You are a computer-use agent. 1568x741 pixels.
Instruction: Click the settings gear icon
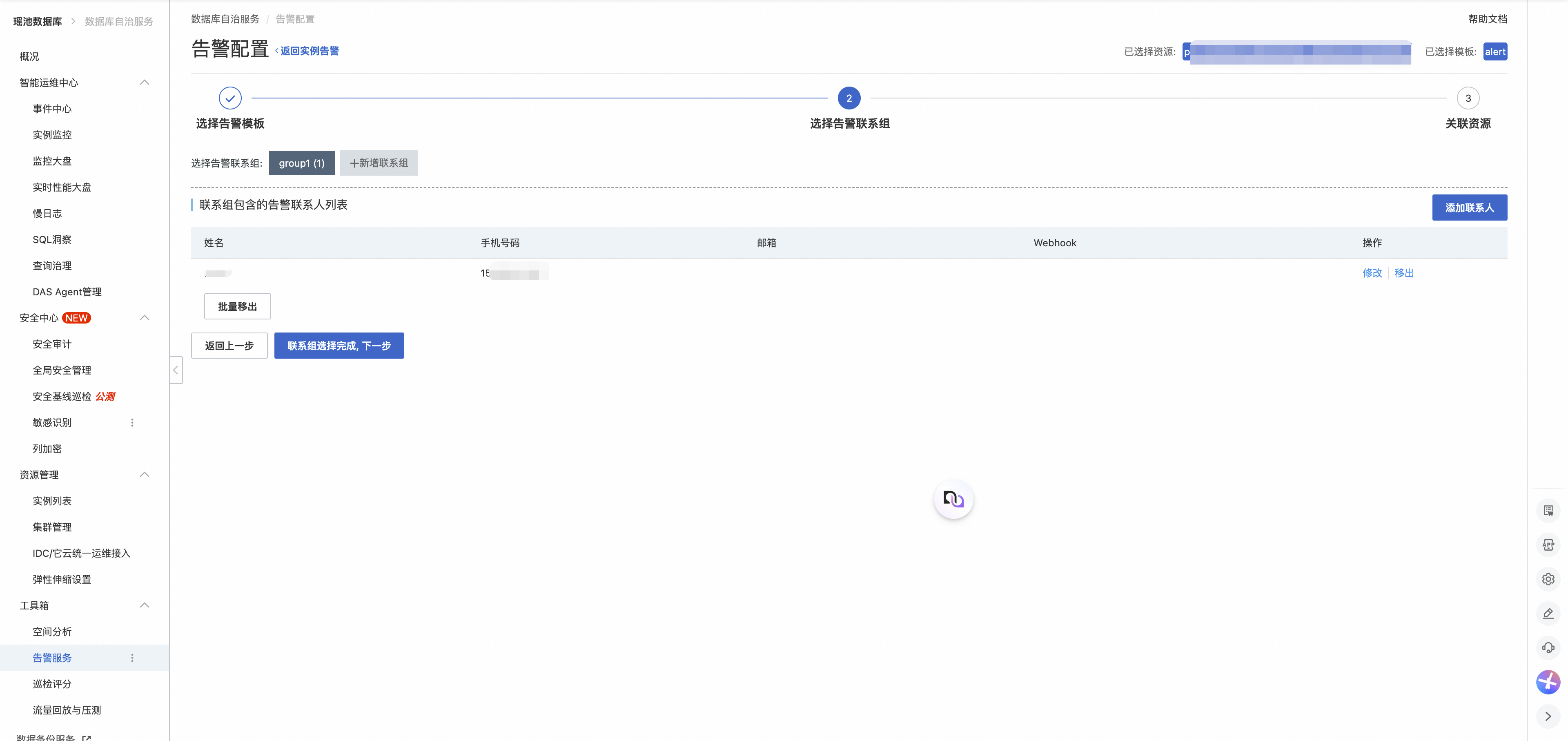coord(1548,579)
